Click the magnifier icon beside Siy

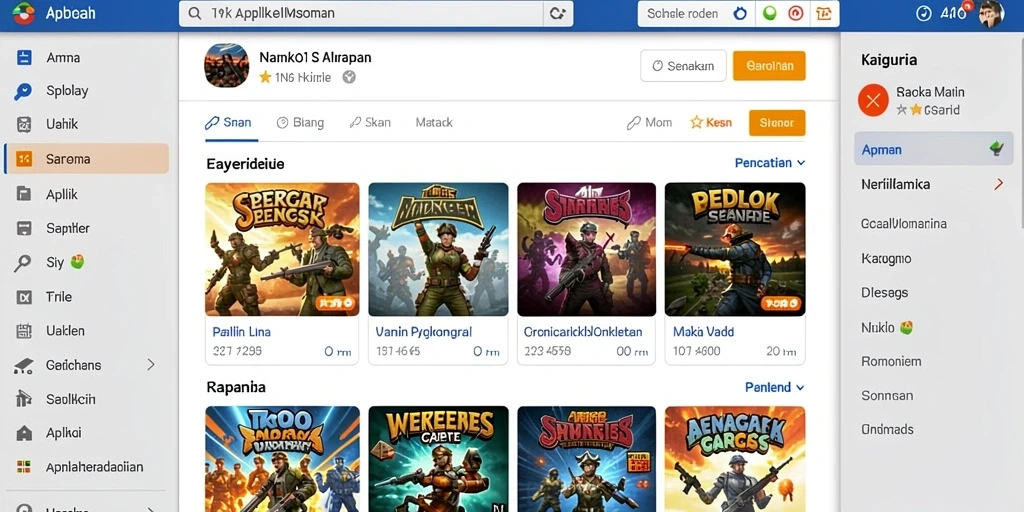pyautogui.click(x=23, y=263)
